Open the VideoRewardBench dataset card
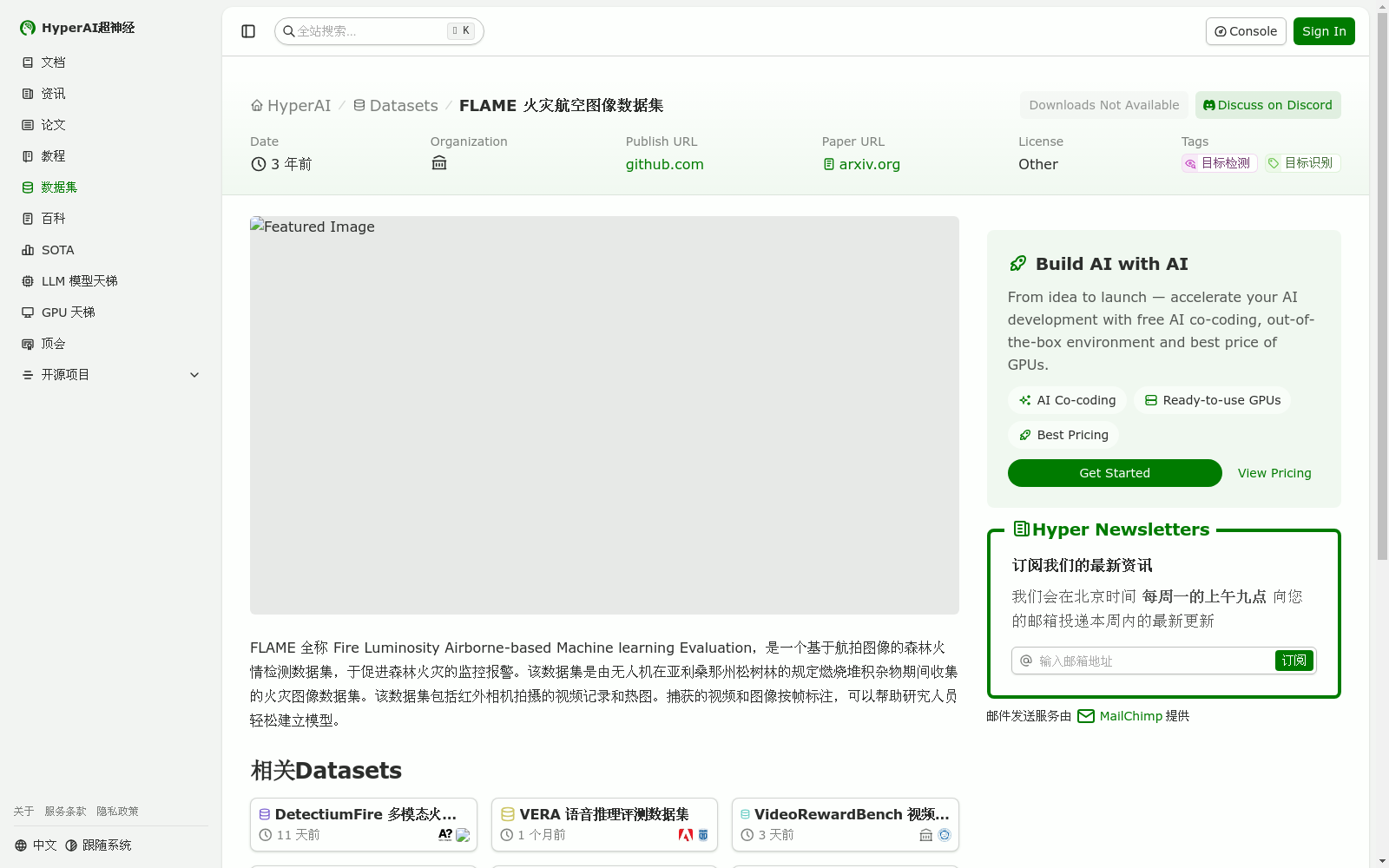 (846, 825)
